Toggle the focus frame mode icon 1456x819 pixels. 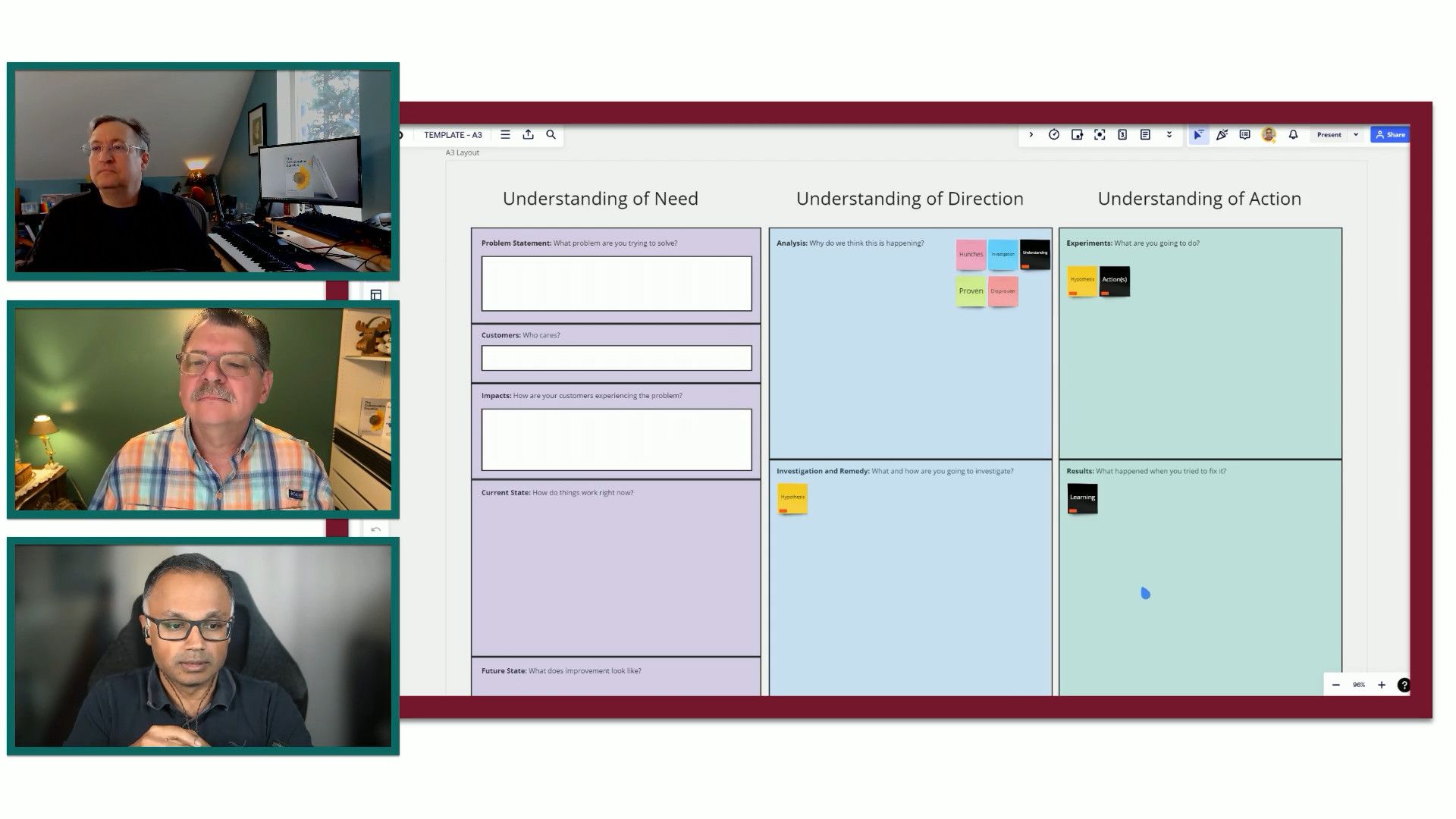click(1100, 135)
